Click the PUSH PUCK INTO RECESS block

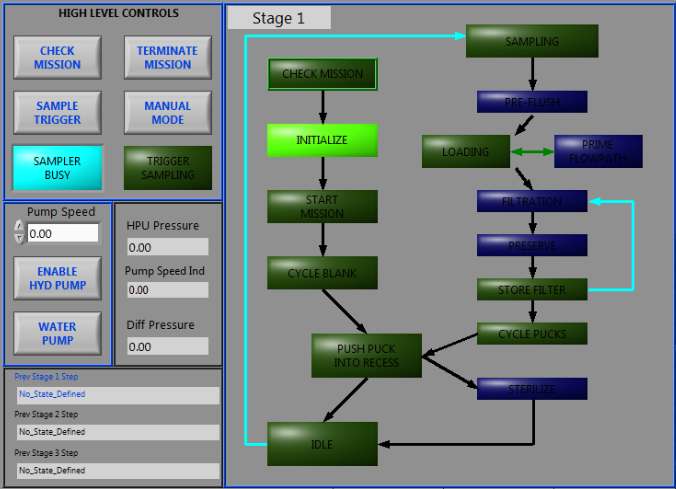point(366,356)
